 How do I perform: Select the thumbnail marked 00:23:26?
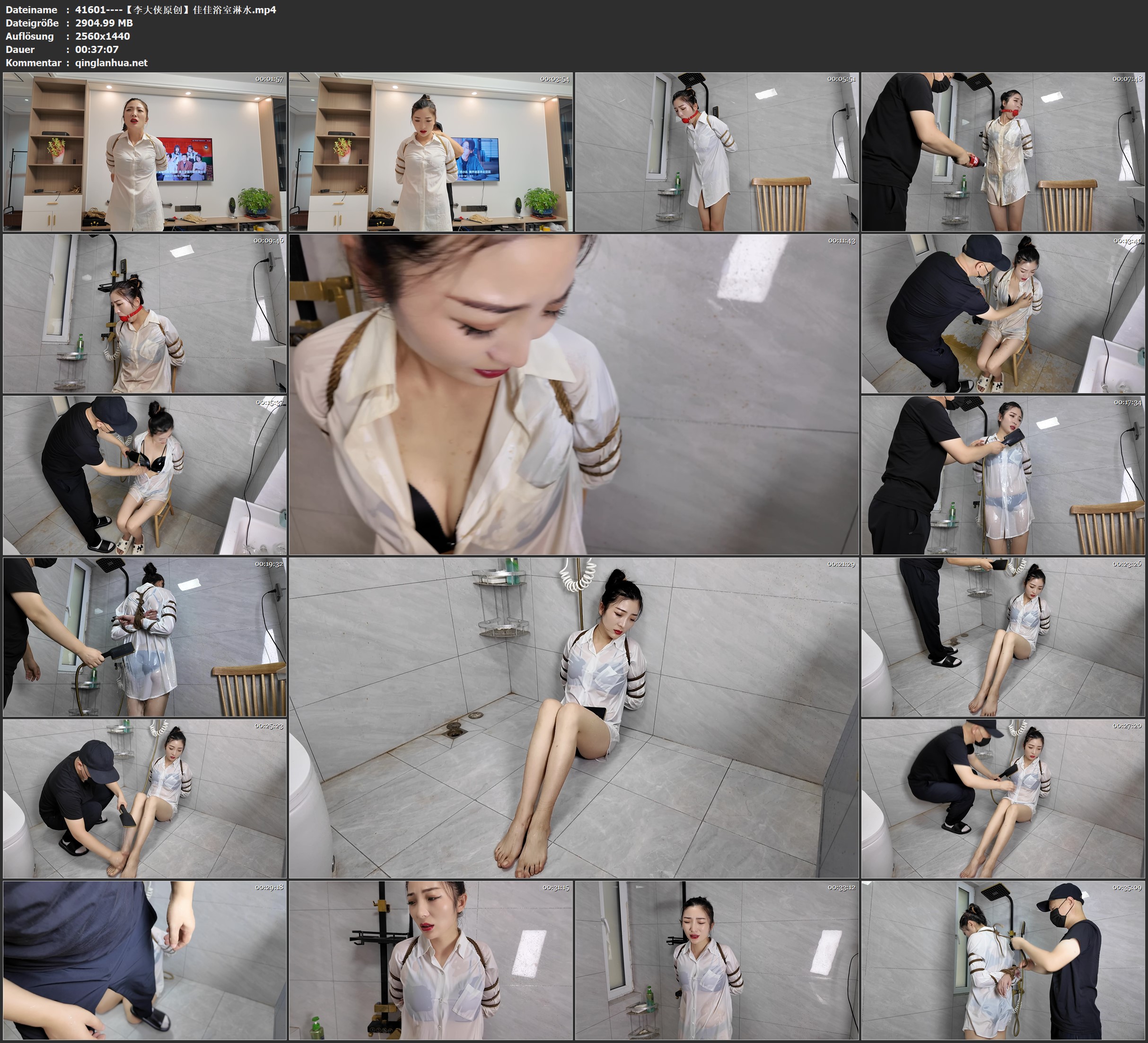point(1003,637)
